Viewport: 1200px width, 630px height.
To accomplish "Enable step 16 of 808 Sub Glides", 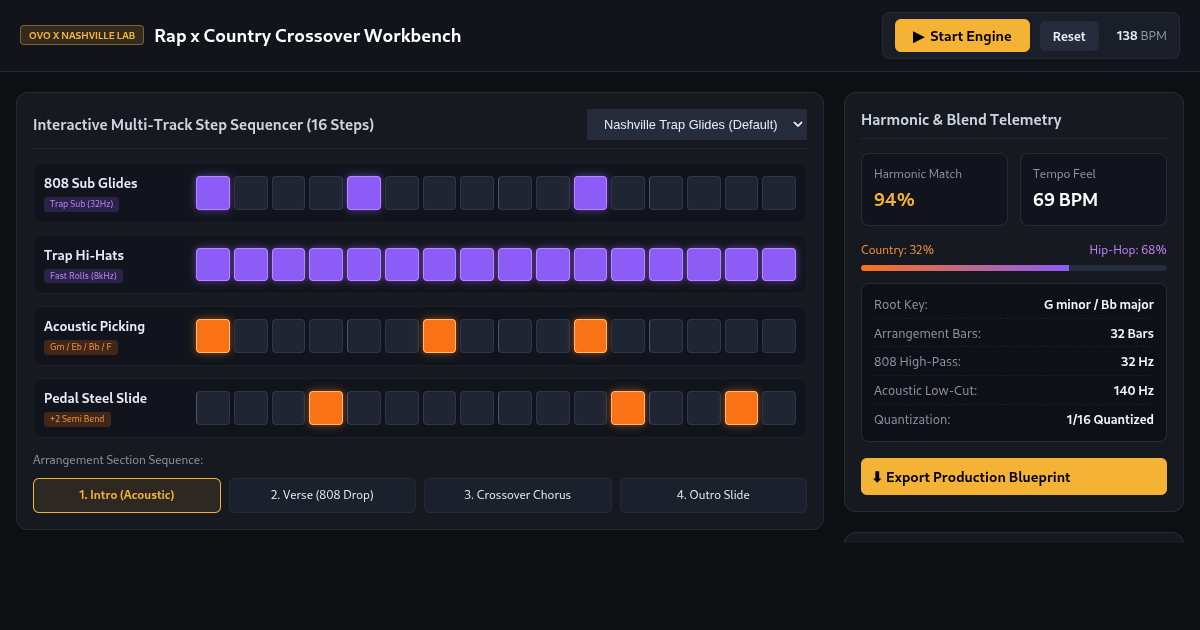I will [x=779, y=193].
